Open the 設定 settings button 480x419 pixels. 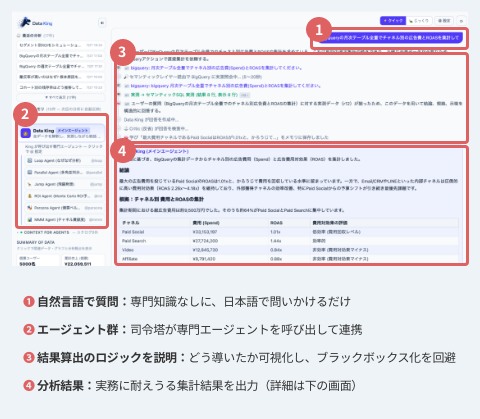tap(444, 21)
